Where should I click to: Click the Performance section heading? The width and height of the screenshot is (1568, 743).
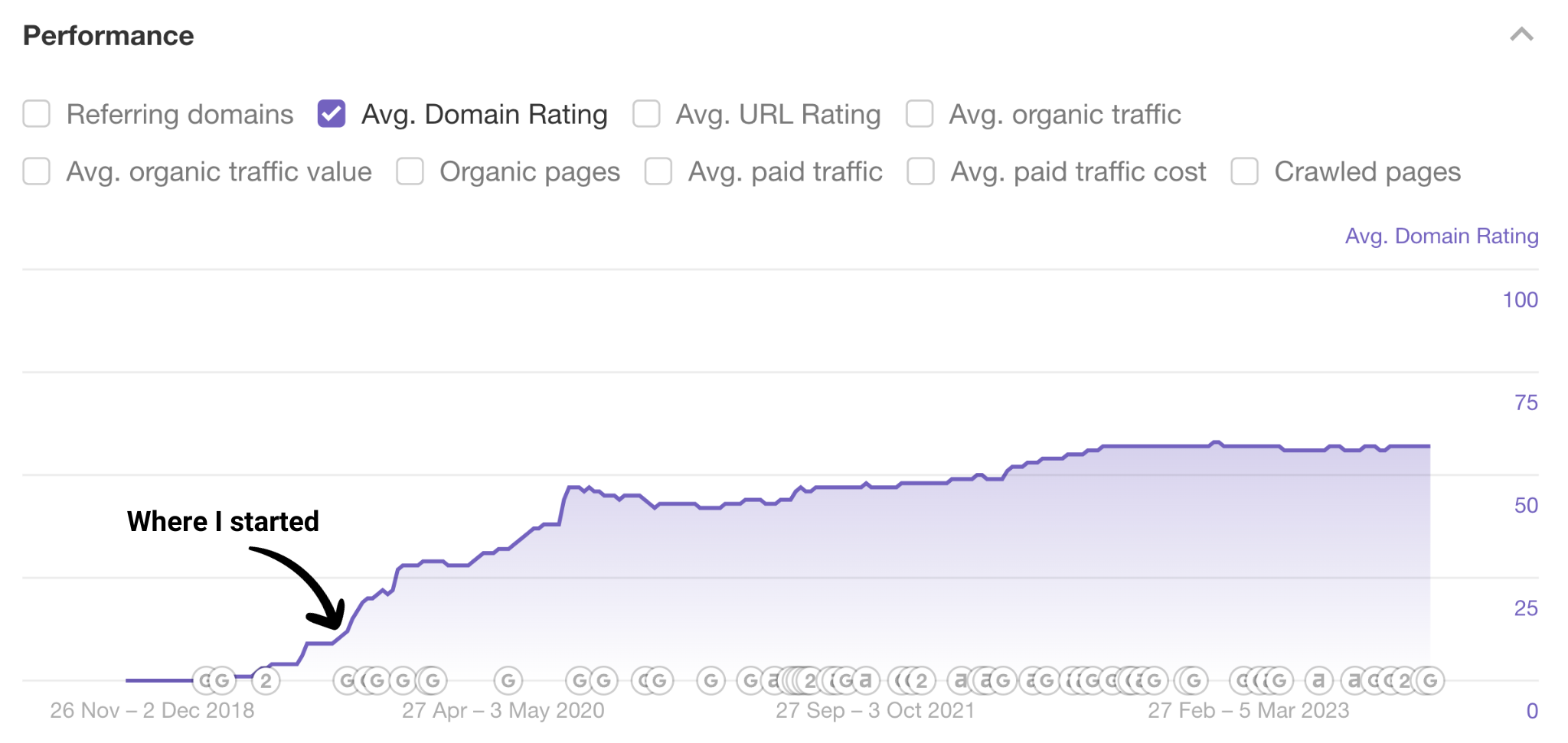click(x=108, y=36)
